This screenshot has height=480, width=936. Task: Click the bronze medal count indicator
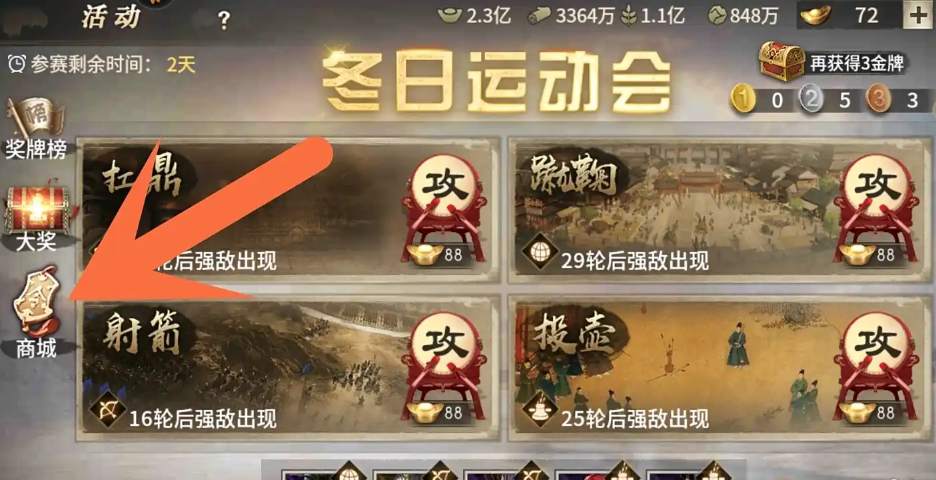pyautogui.click(x=896, y=100)
